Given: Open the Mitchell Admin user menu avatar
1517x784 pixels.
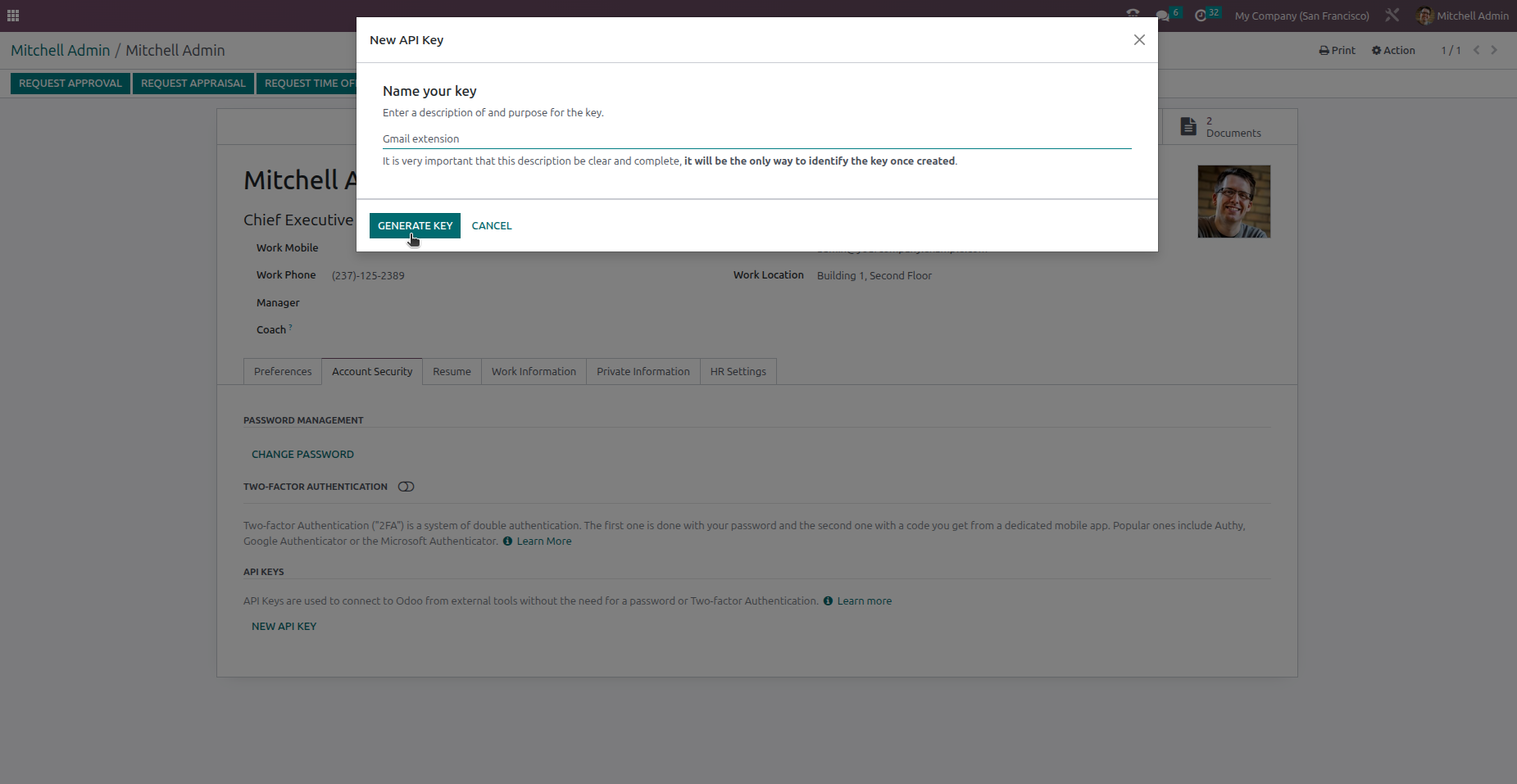Looking at the screenshot, I should point(1424,16).
